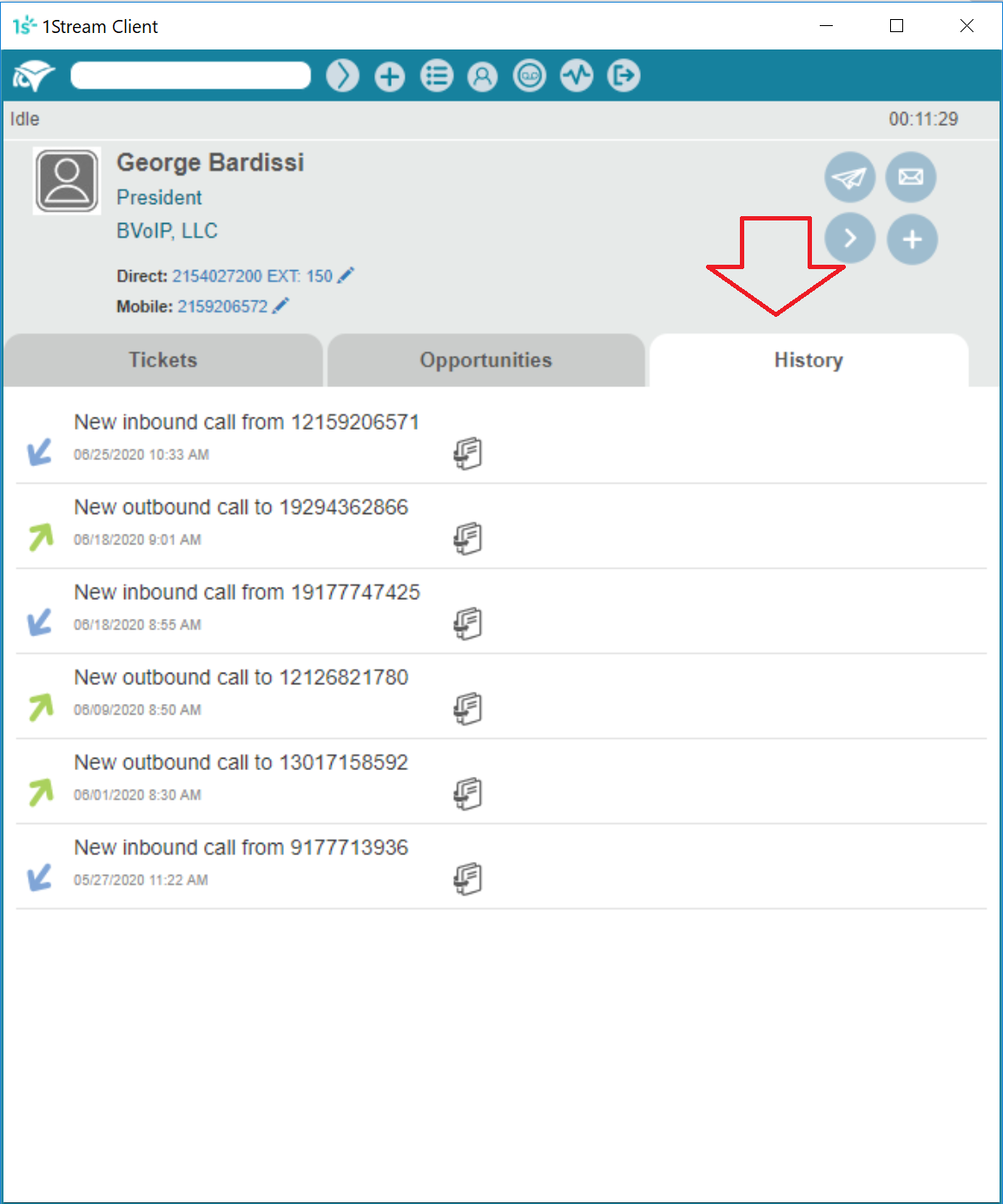This screenshot has height=1204, width=1003.
Task: Click the envelope email icon
Action: pyautogui.click(x=911, y=177)
